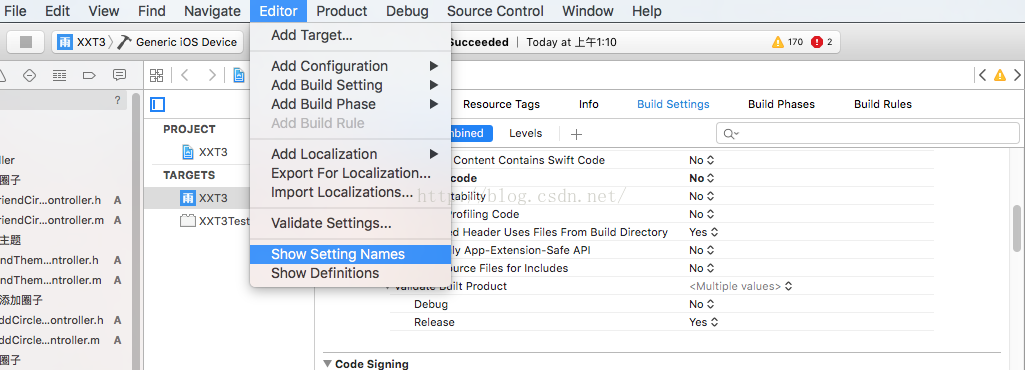Click the yellow warning count icon
This screenshot has height=370, width=1025.
(777, 42)
